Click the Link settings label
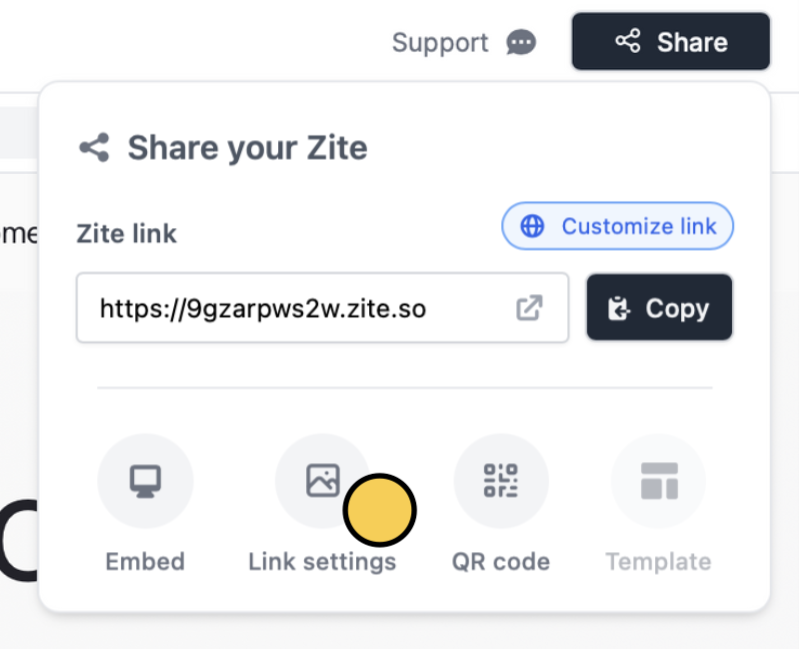 pos(322,562)
